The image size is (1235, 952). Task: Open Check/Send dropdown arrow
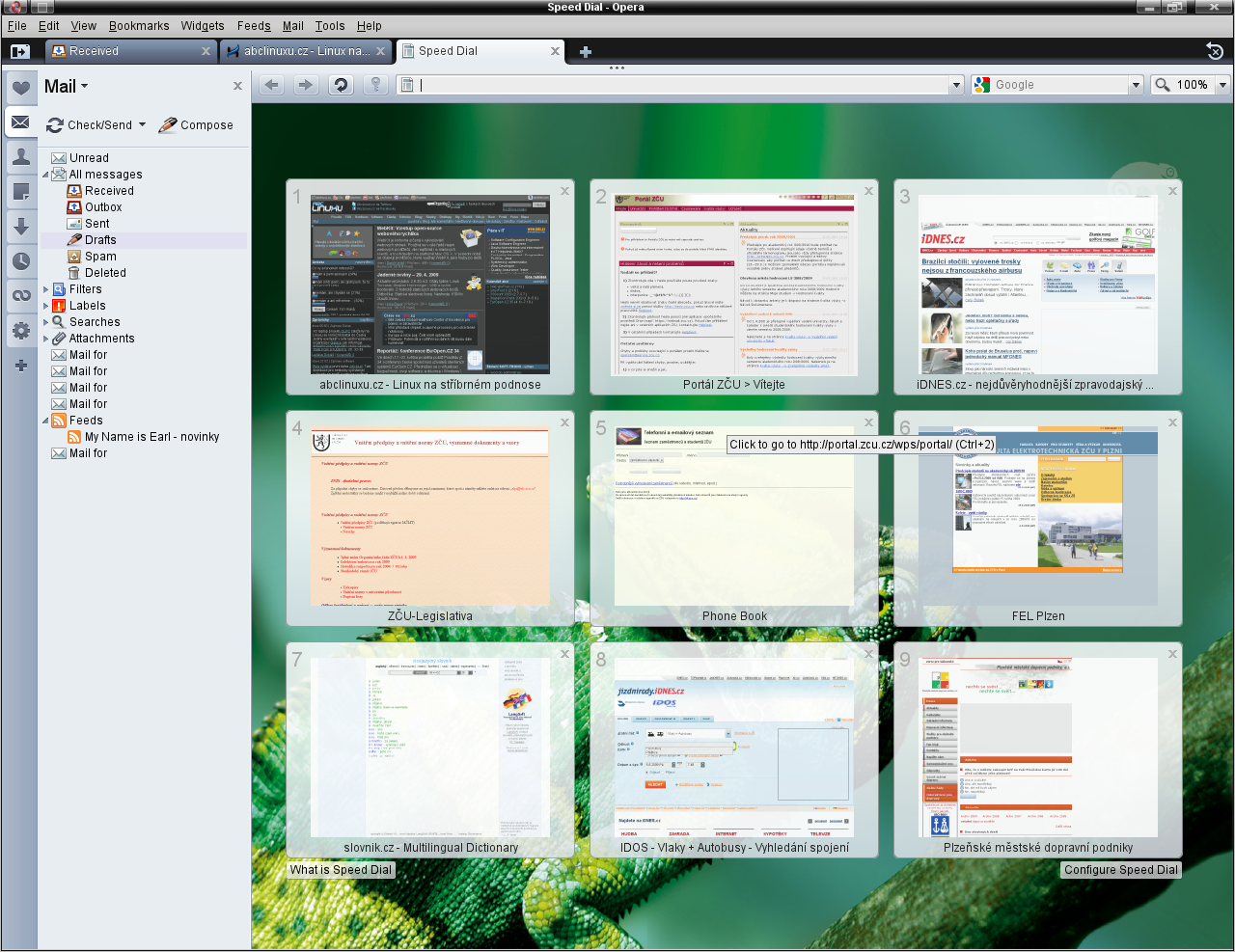[142, 124]
